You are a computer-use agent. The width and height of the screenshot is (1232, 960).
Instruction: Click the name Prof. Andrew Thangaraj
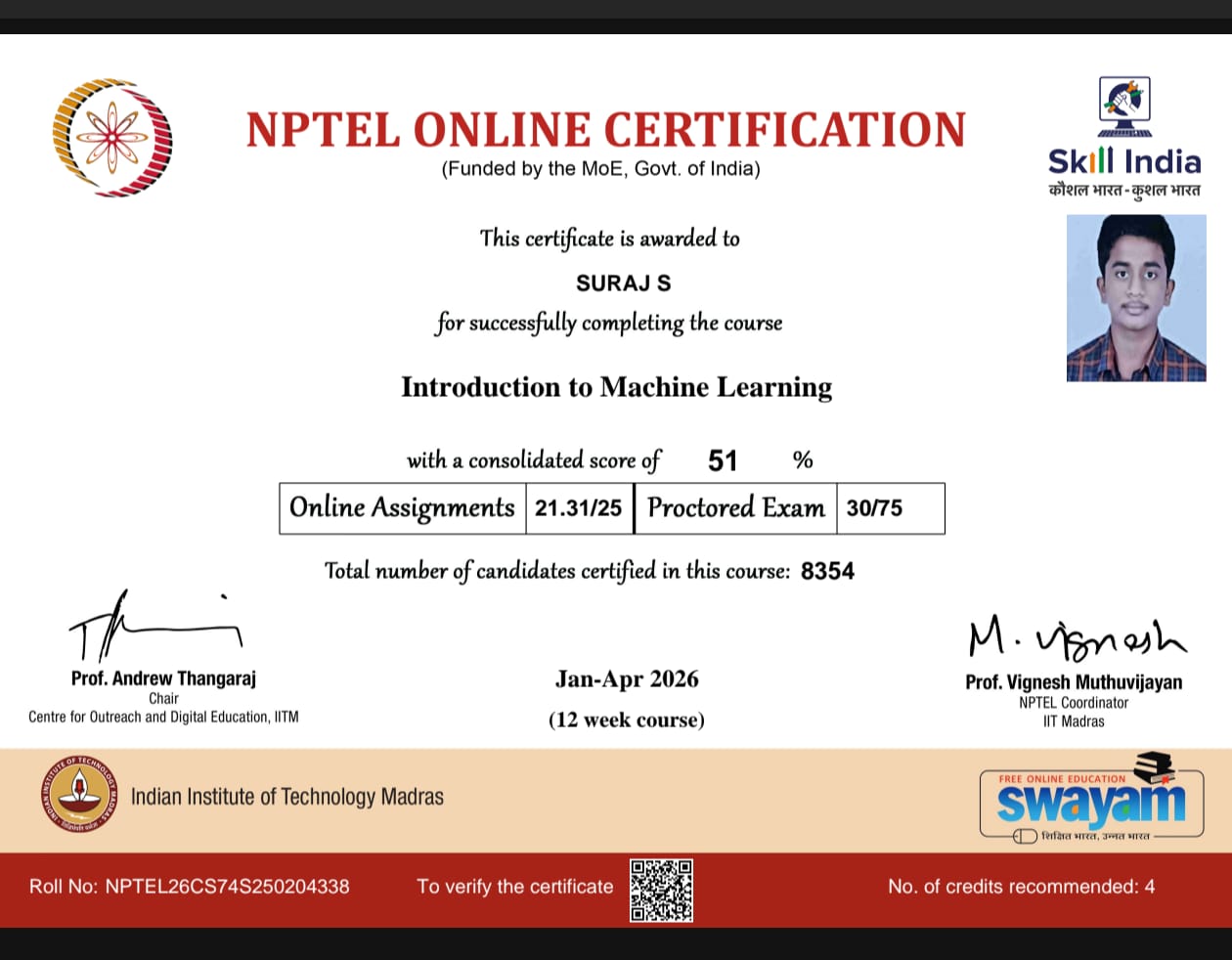pos(163,678)
